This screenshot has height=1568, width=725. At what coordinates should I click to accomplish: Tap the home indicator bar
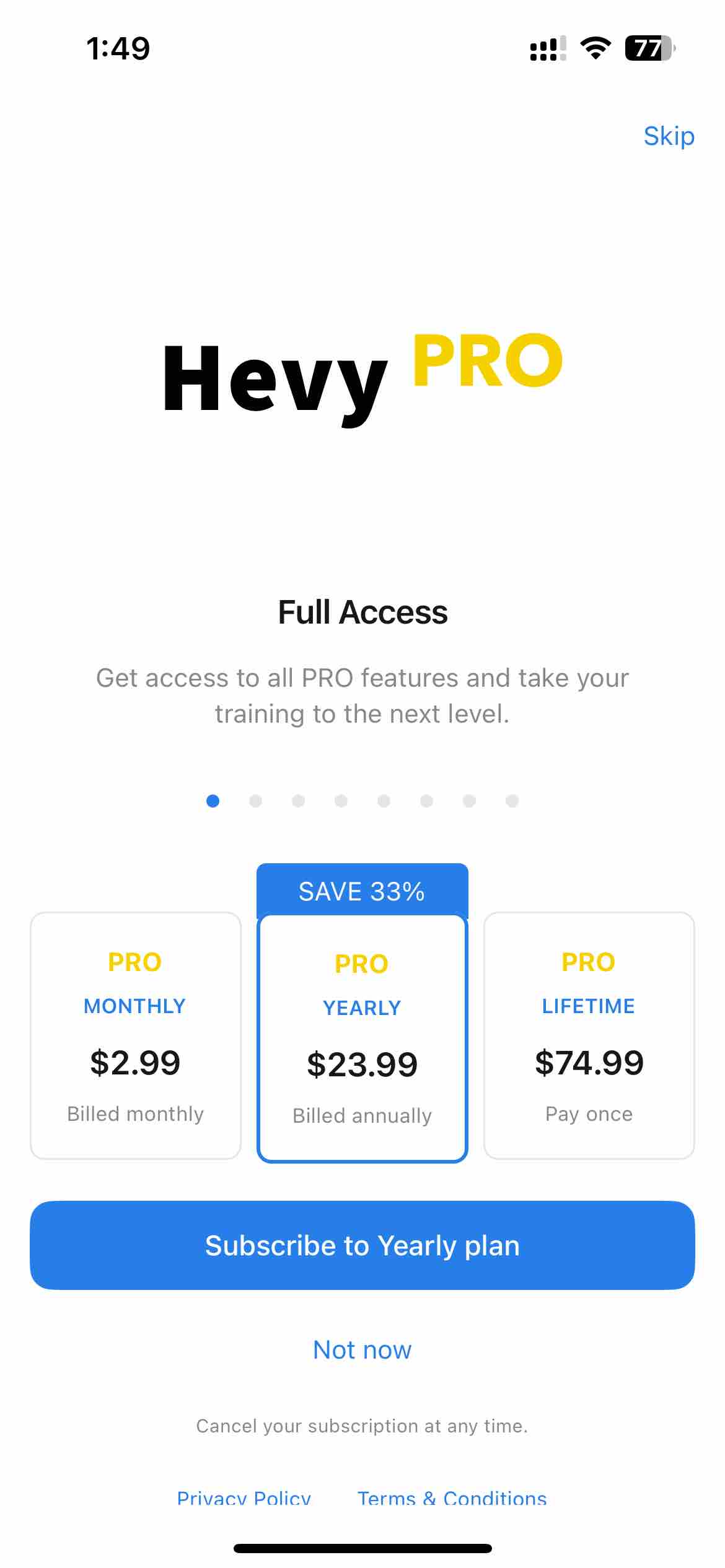[362, 1548]
